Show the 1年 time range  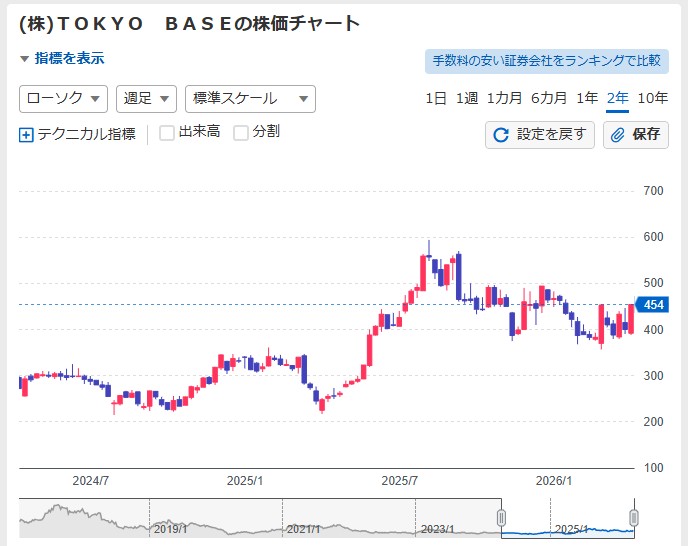[587, 98]
